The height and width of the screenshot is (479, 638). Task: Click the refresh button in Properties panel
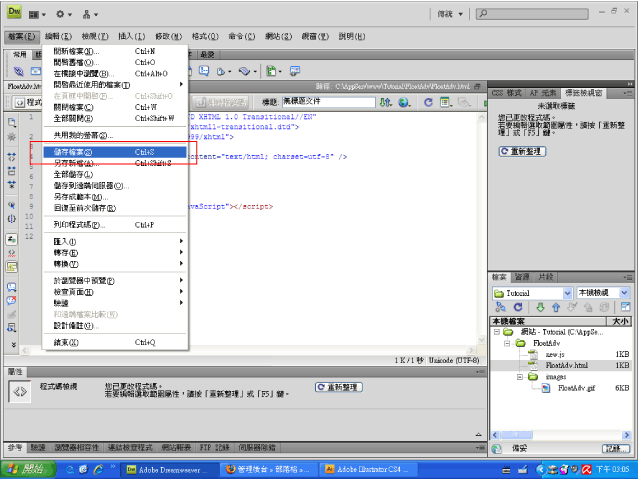point(339,387)
